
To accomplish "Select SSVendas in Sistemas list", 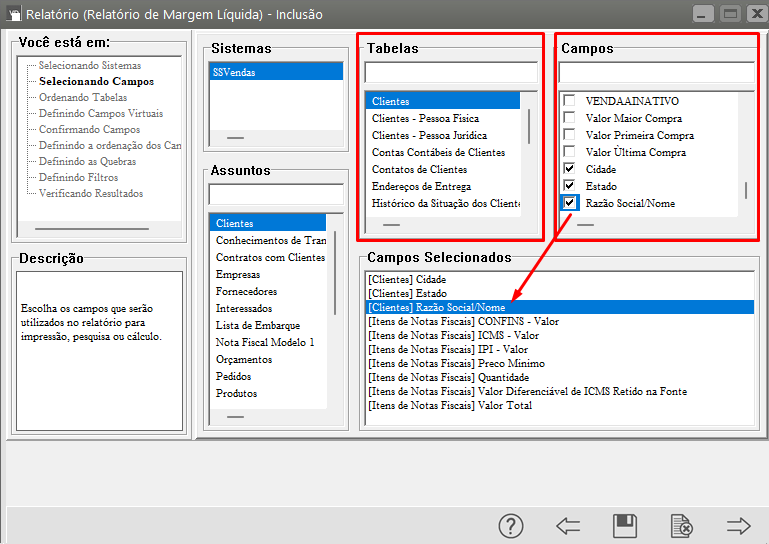I will click(x=230, y=73).
